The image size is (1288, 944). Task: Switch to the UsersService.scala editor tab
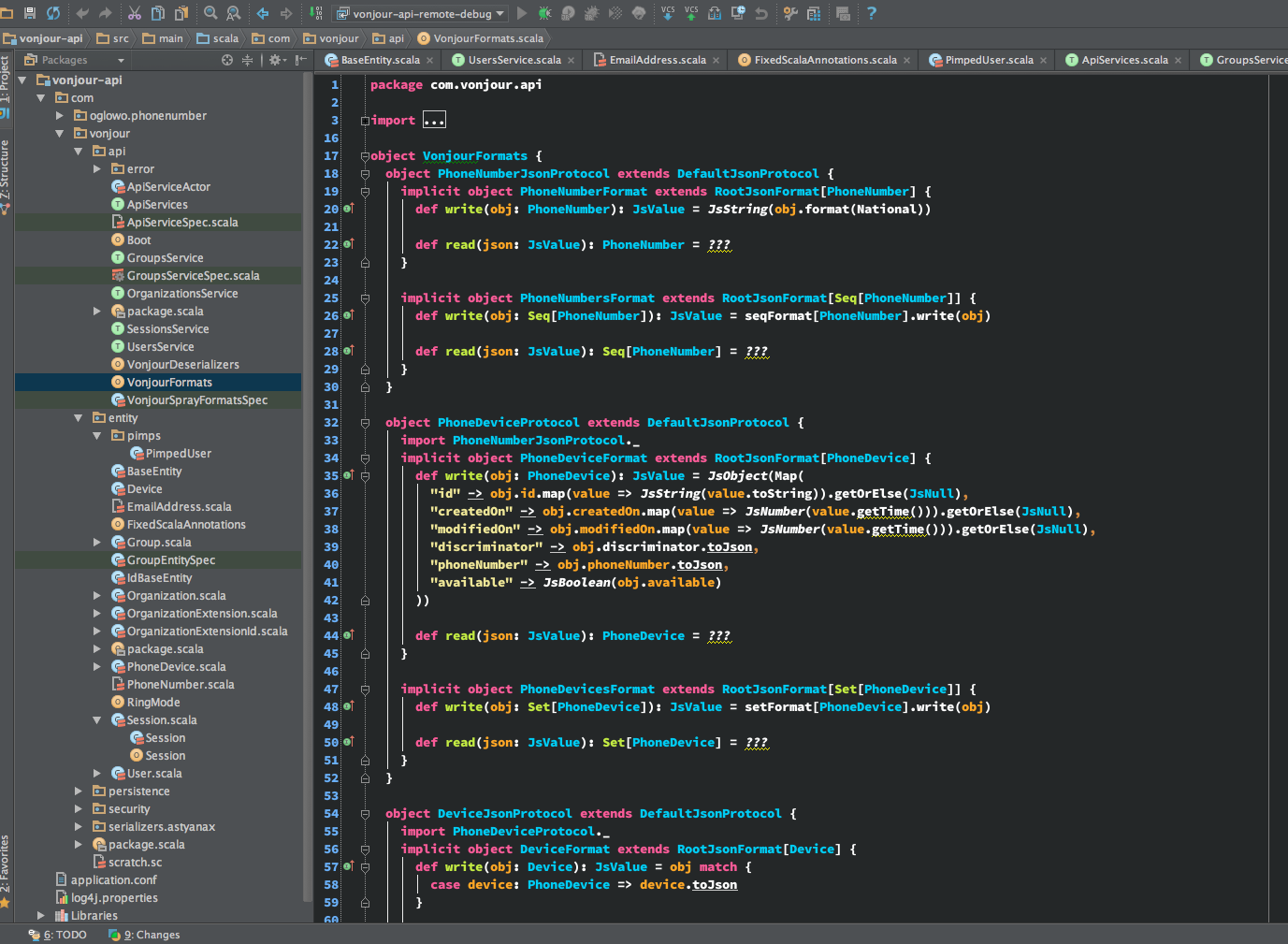click(x=514, y=60)
